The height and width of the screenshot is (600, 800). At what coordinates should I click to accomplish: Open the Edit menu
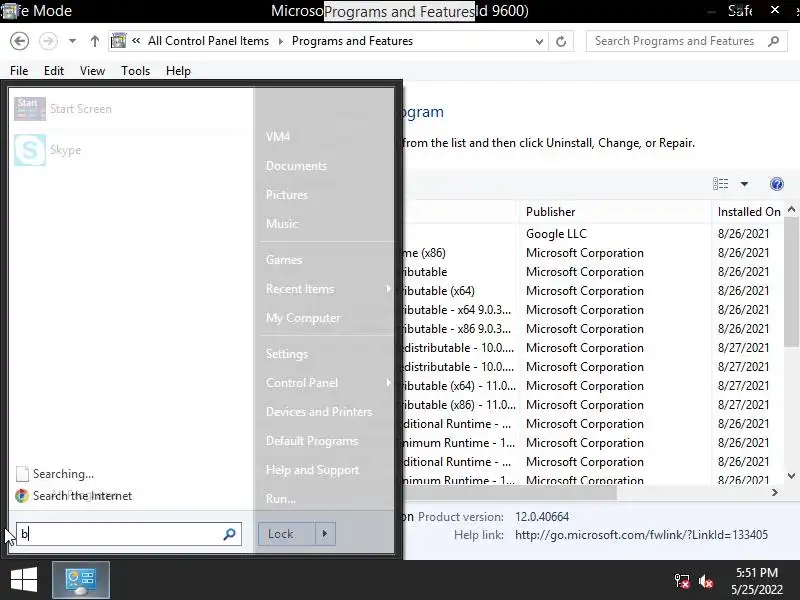[x=54, y=71]
